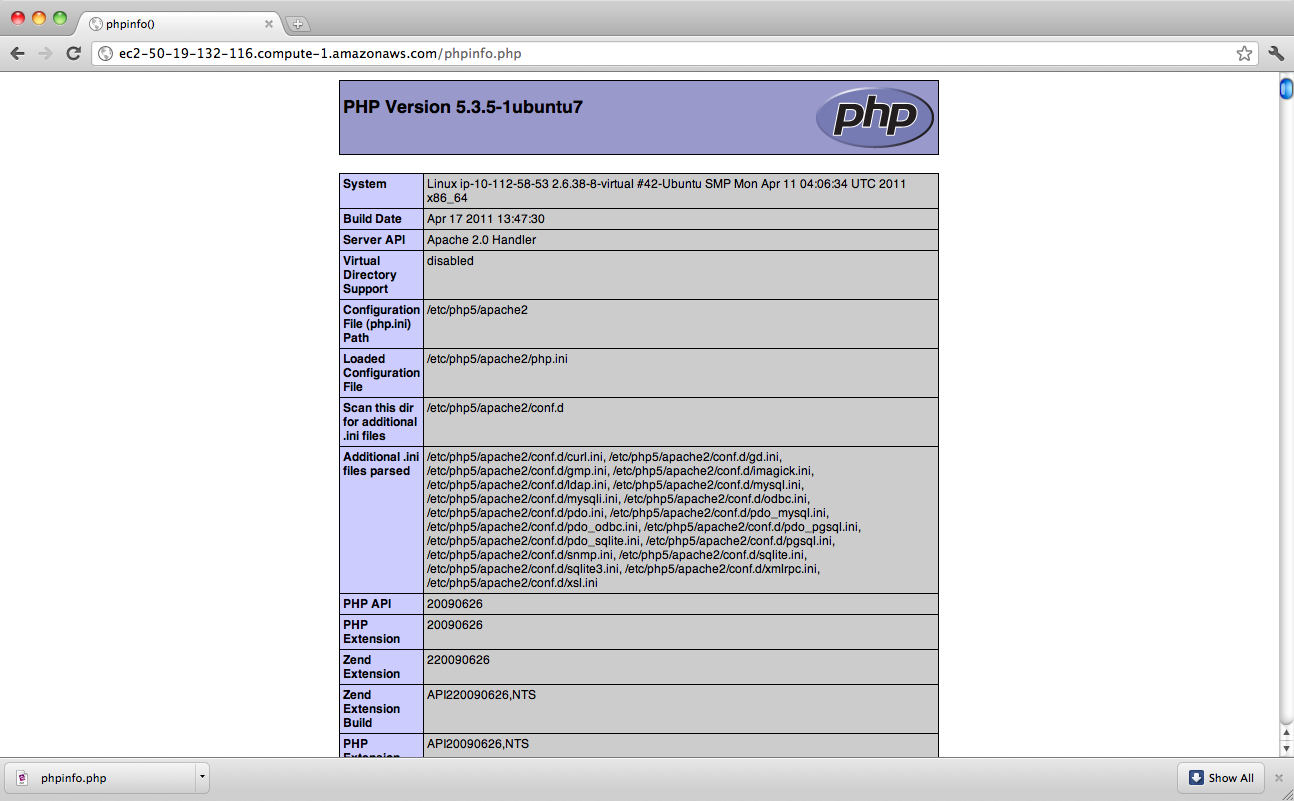Click the Zend Extension value 220090626
1294x801 pixels.
click(458, 660)
